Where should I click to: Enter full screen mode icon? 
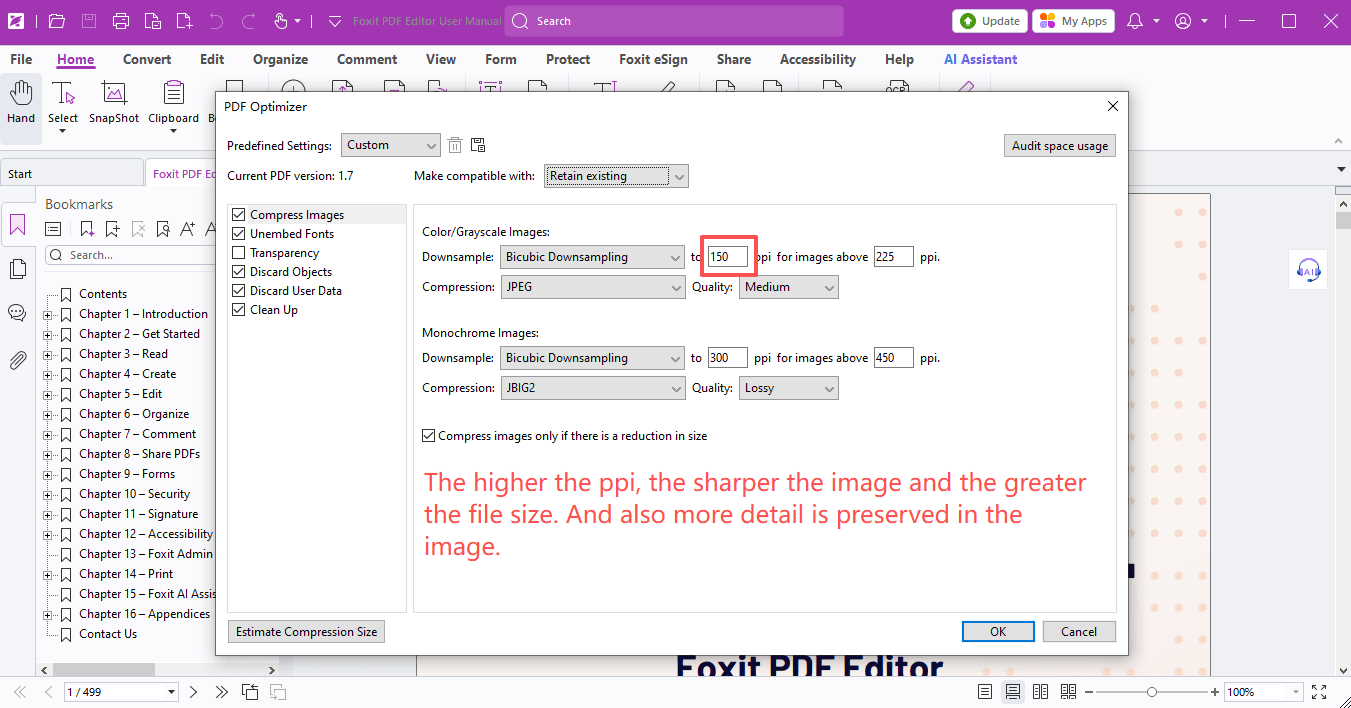click(1319, 692)
